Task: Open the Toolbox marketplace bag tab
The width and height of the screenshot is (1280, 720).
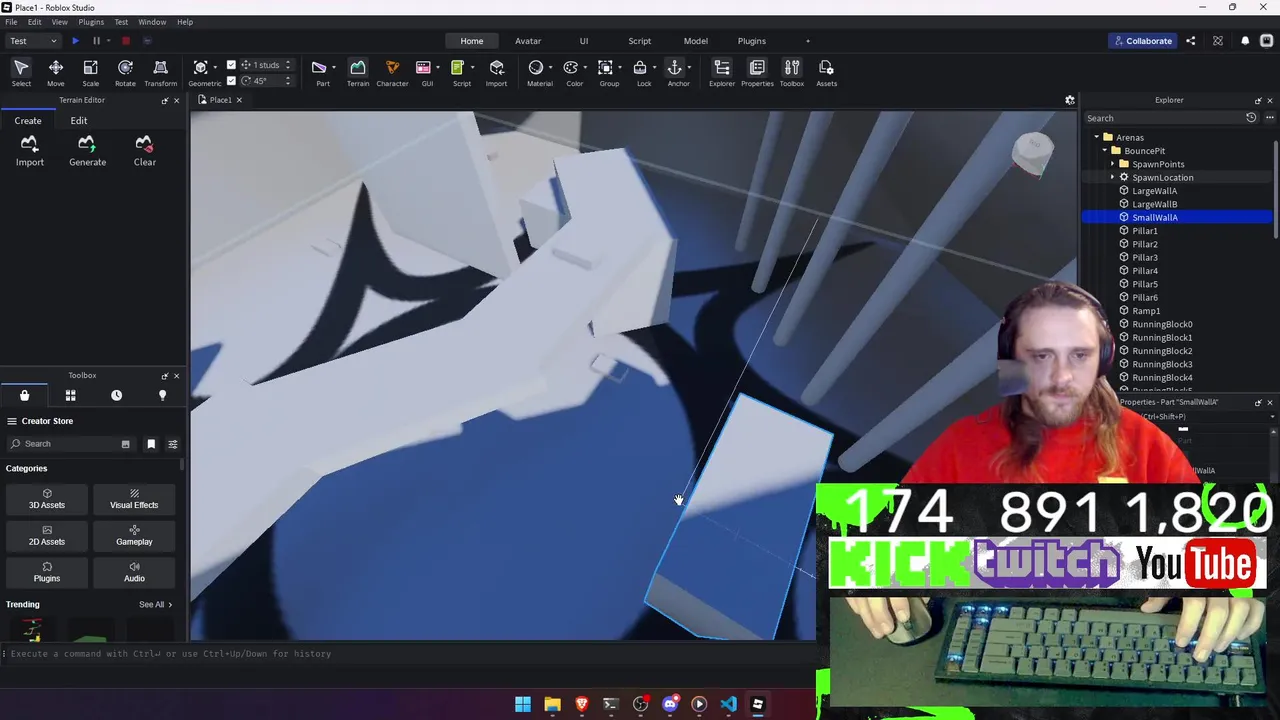Action: (x=25, y=395)
